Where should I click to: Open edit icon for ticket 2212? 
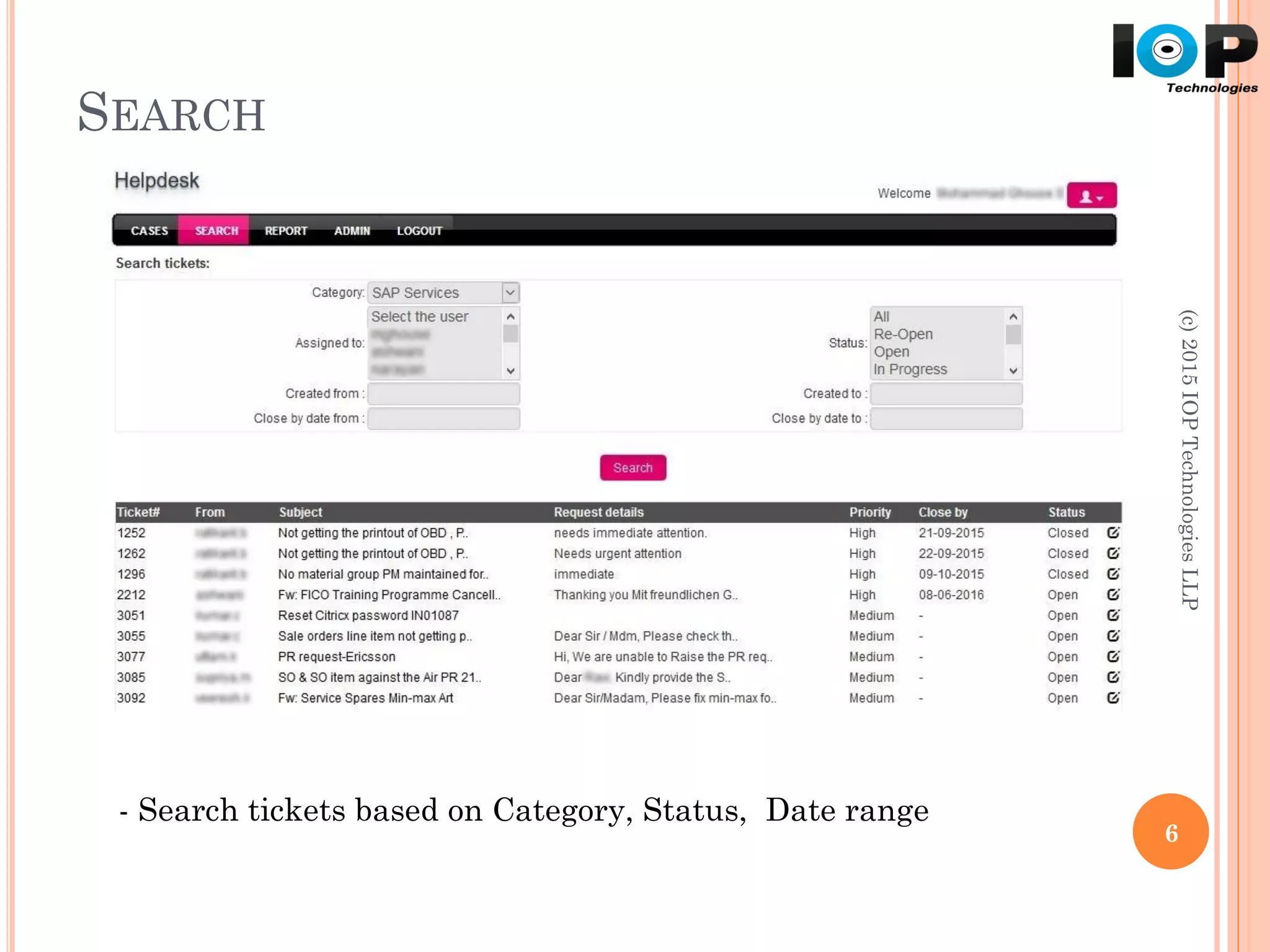pos(1113,594)
